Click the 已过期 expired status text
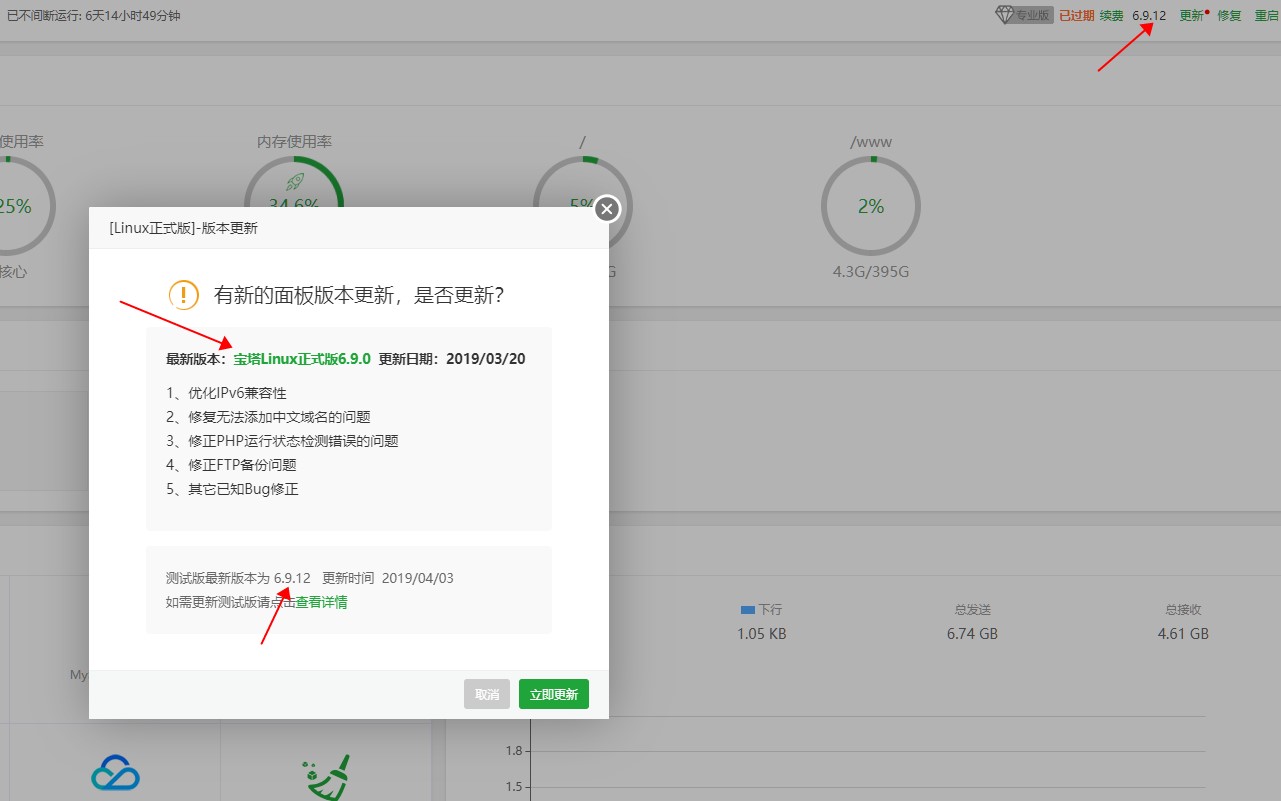This screenshot has width=1281, height=801. point(1076,16)
